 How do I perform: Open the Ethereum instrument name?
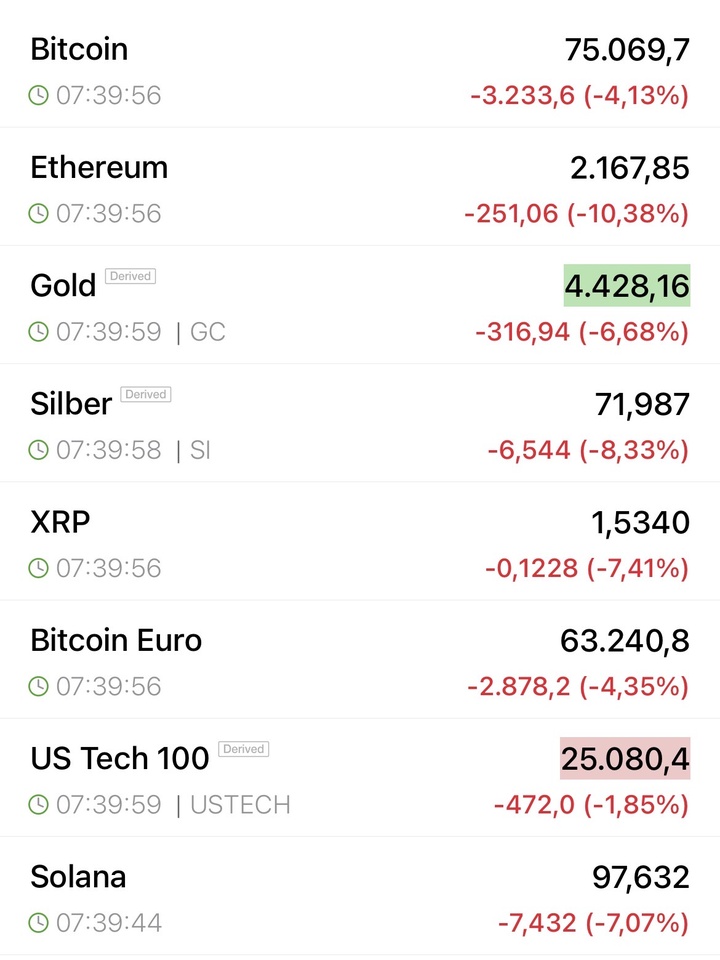[99, 167]
